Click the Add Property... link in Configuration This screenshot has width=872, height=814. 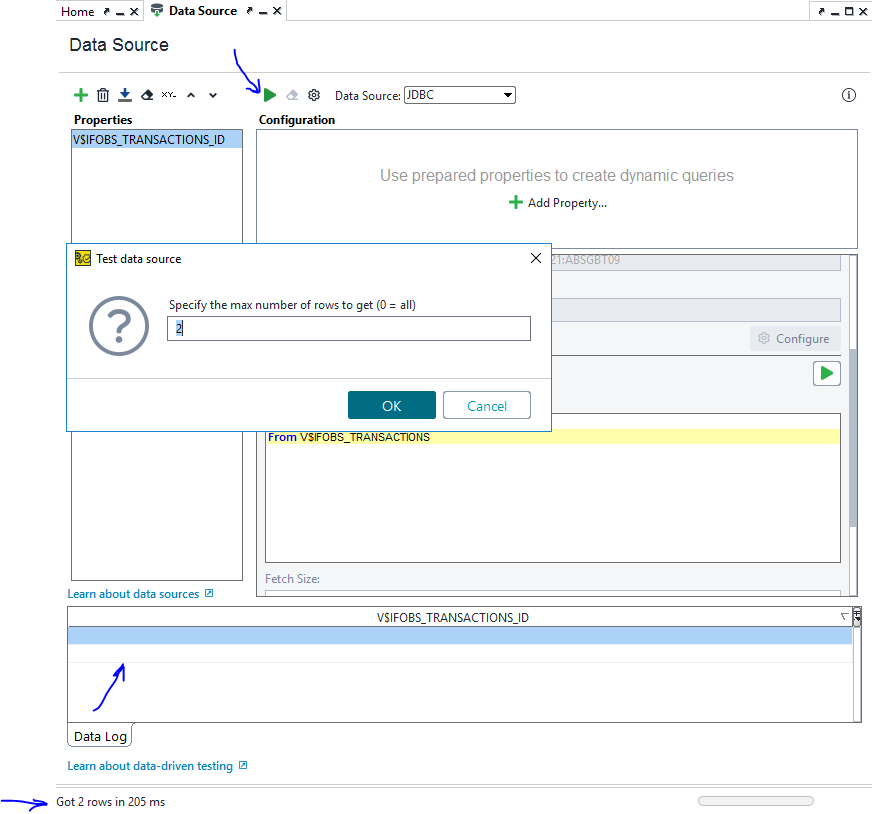566,203
